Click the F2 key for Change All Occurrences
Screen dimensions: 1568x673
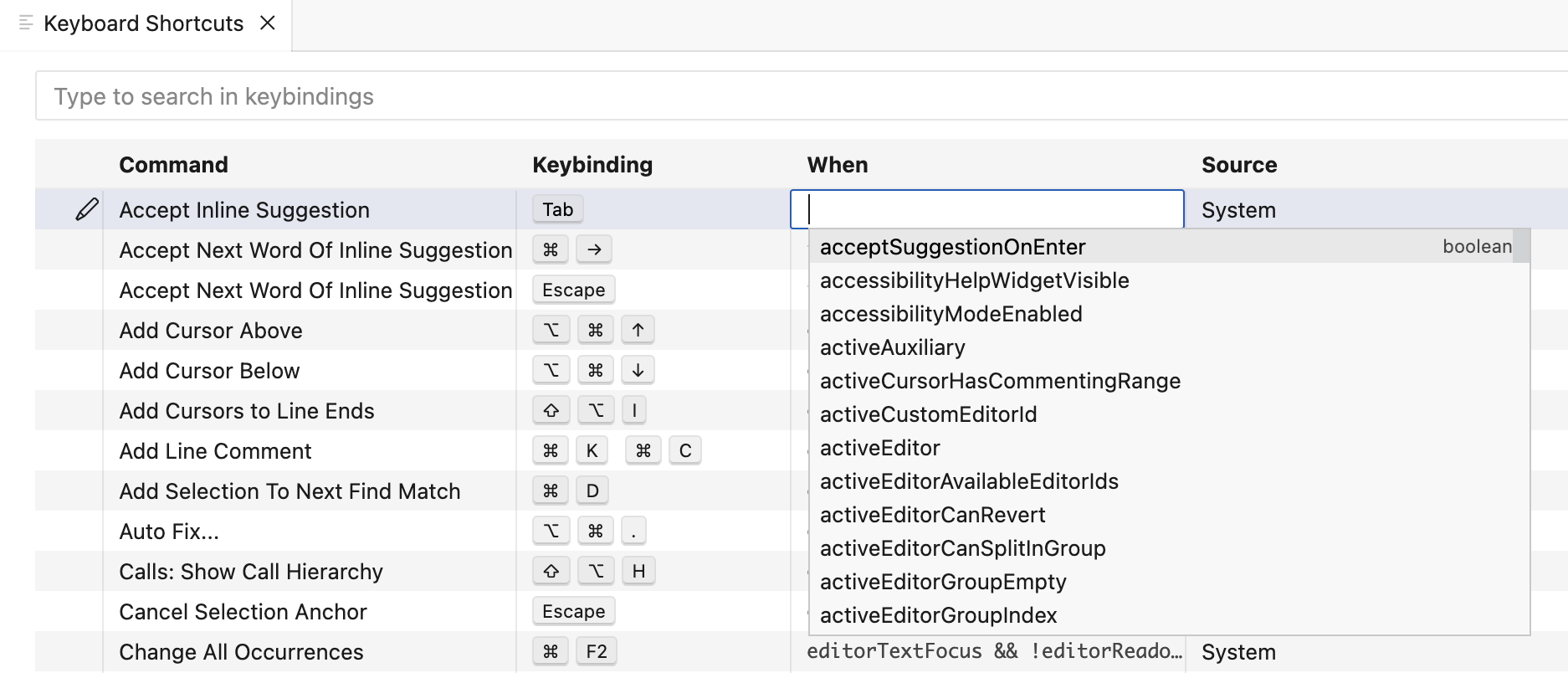pos(597,651)
